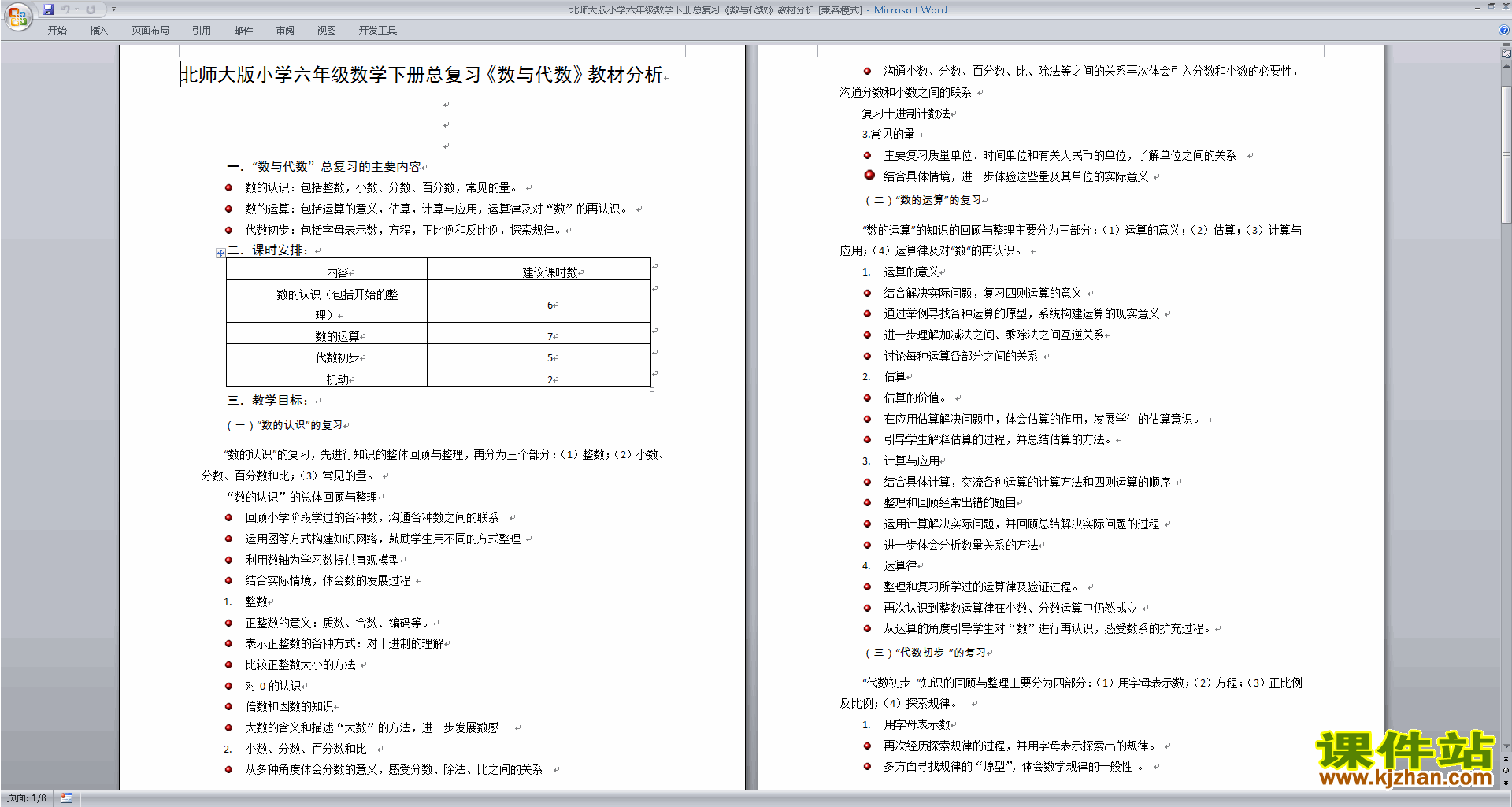The height and width of the screenshot is (807, 1512).
Task: Click bullet line 整理和回顾经常出错的题目
Action: pos(950,502)
